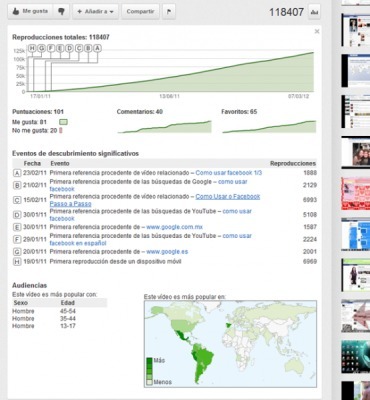Viewport: 370px width, 400px height.
Task: Open Como Usar o Facebook Passo a Passo link
Action: (155, 200)
